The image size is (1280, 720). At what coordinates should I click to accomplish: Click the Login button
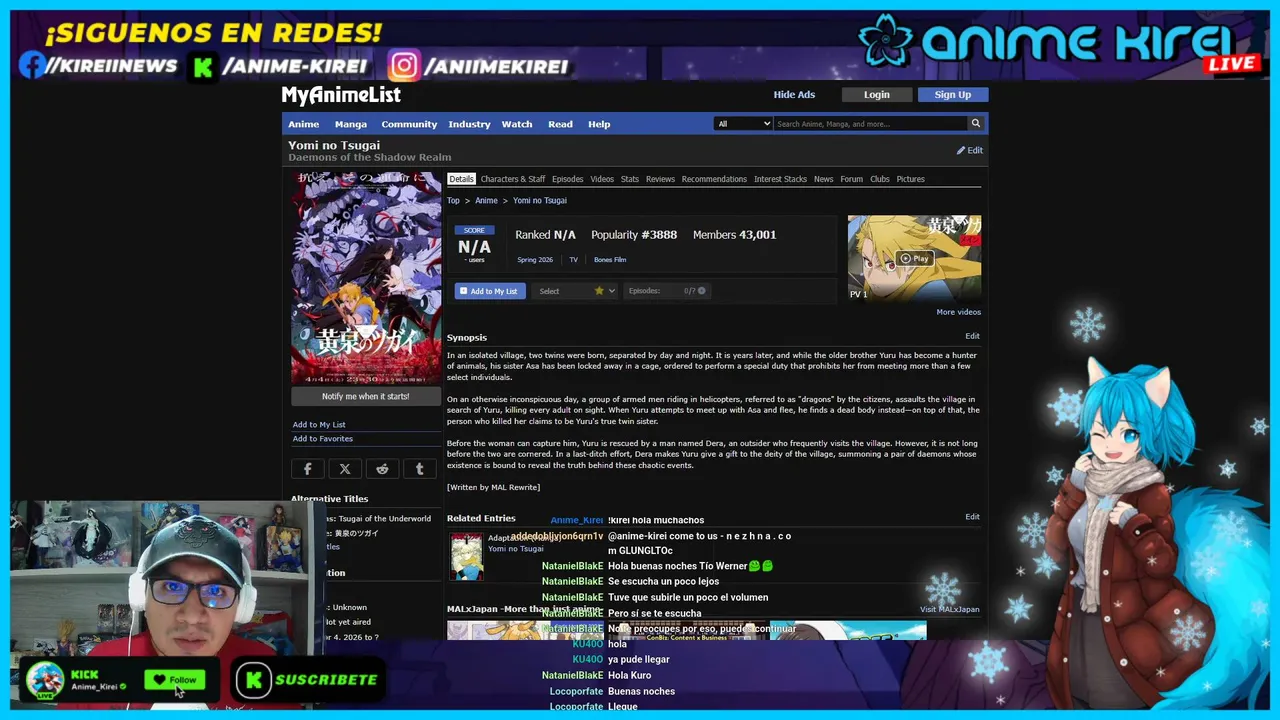[x=876, y=95]
